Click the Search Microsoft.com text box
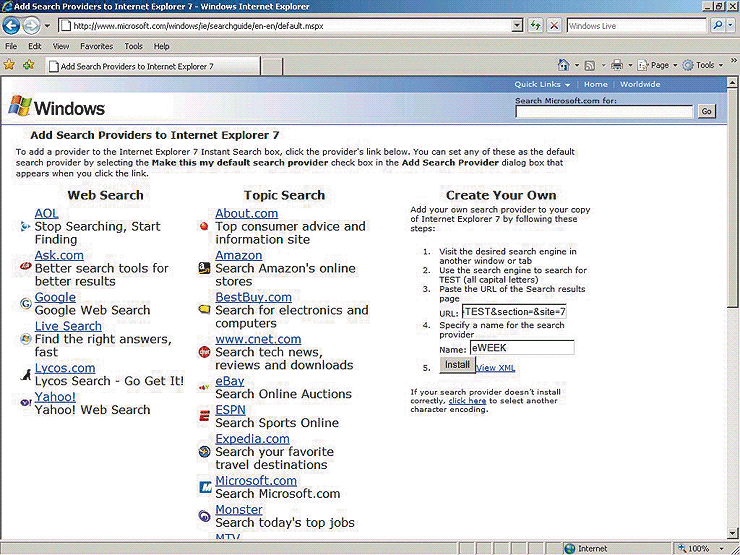740x555 pixels. pyautogui.click(x=604, y=112)
